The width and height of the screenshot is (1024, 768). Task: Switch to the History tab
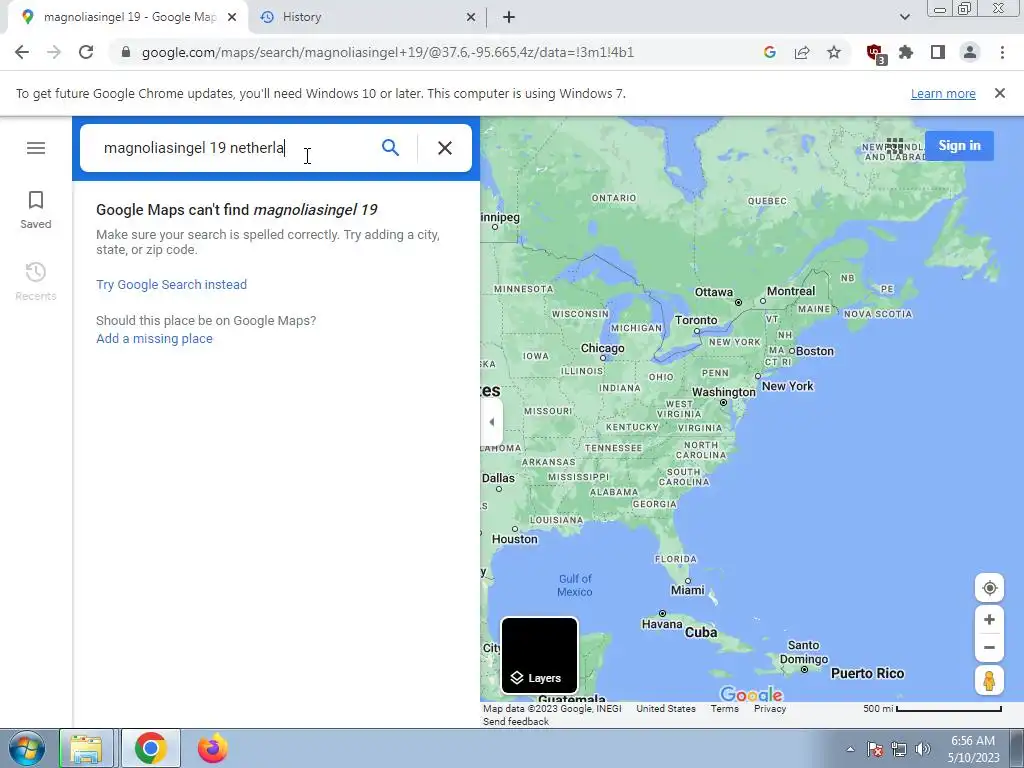(369, 17)
